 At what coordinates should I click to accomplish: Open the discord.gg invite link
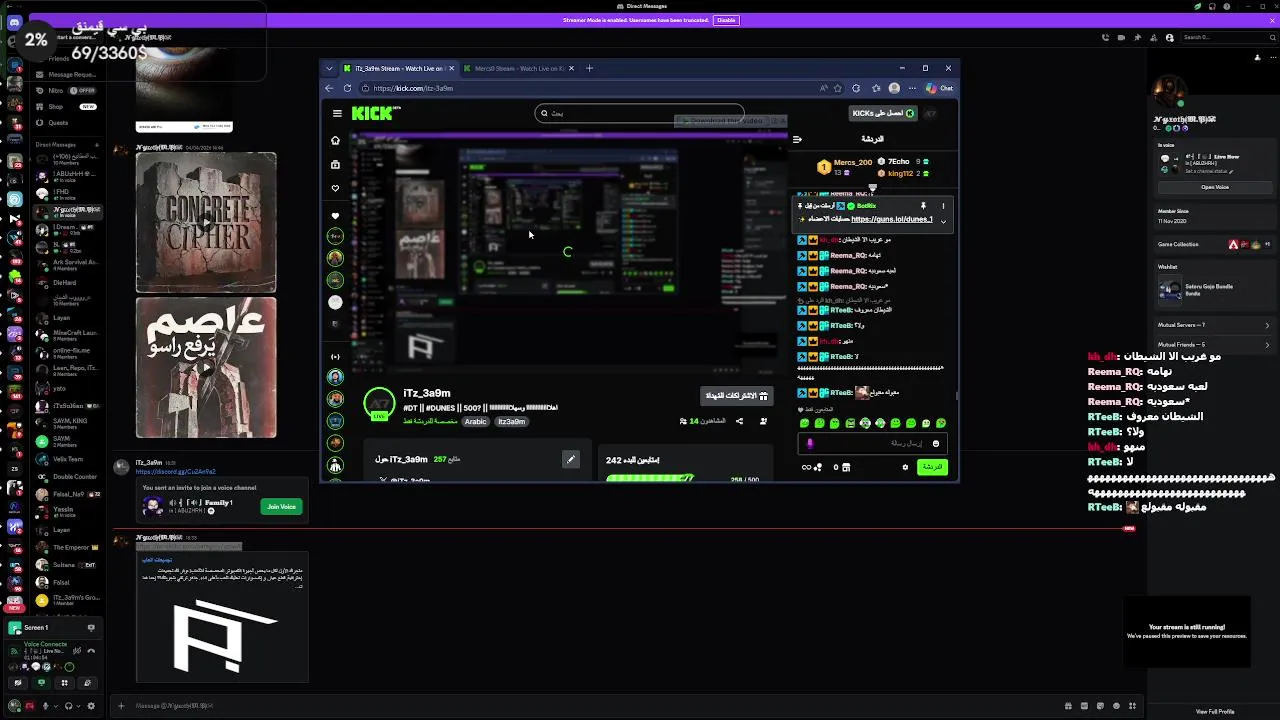tap(176, 472)
